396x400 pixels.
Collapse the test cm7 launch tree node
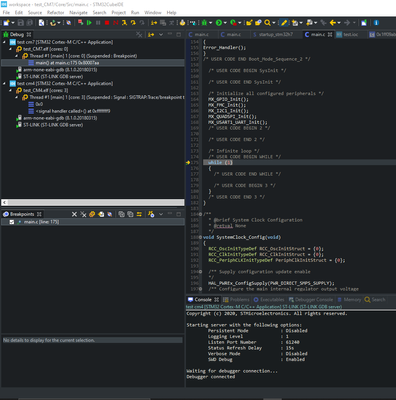point(4,42)
